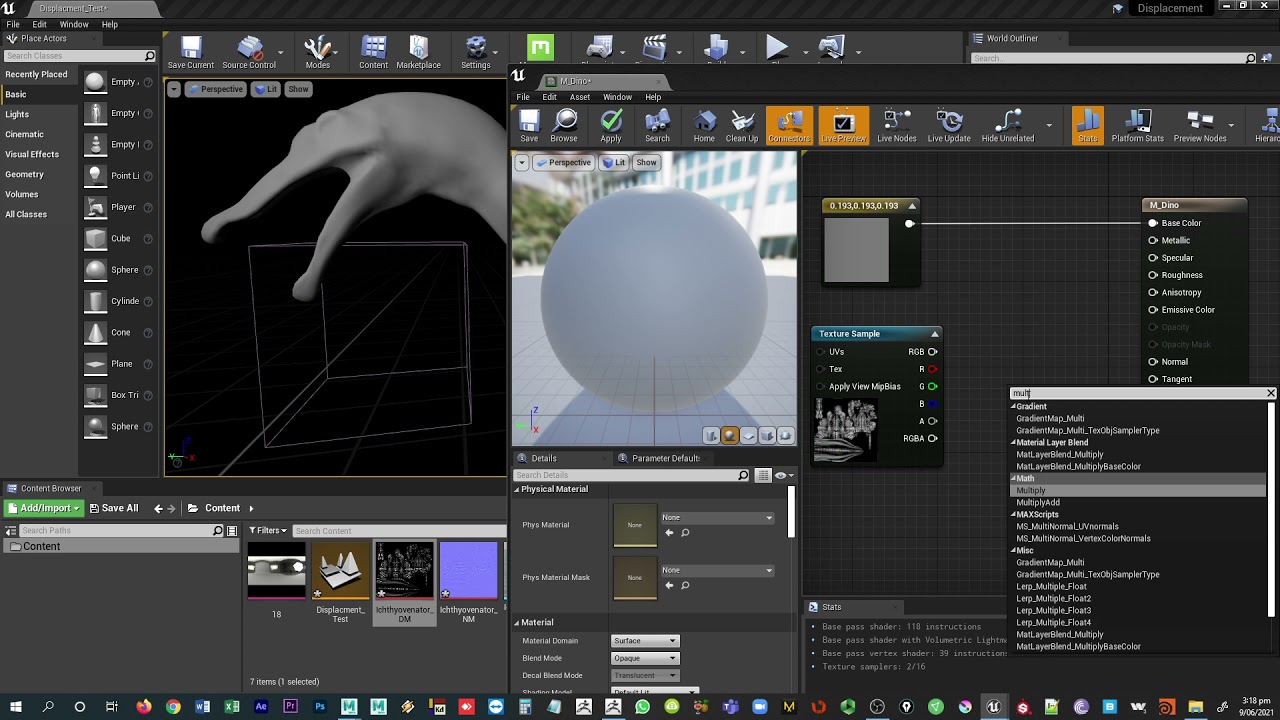
Task: Open Phys Material None dropdown
Action: (717, 517)
